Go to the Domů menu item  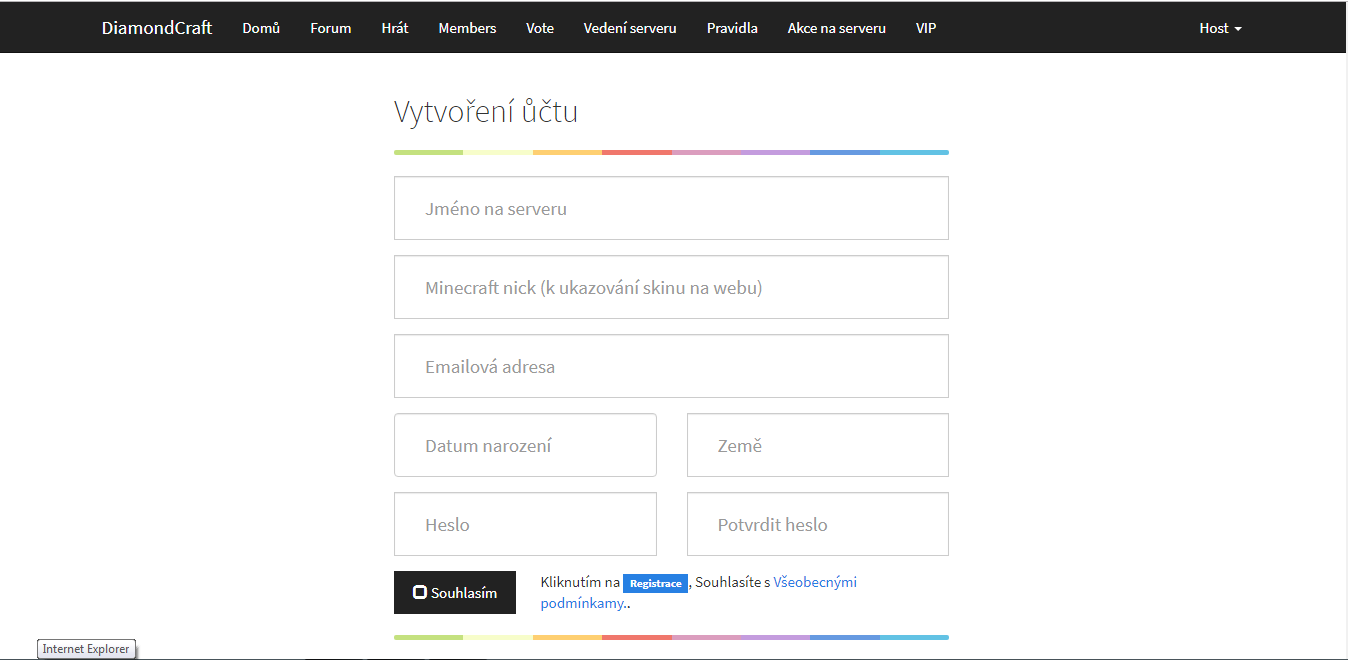[x=261, y=28]
